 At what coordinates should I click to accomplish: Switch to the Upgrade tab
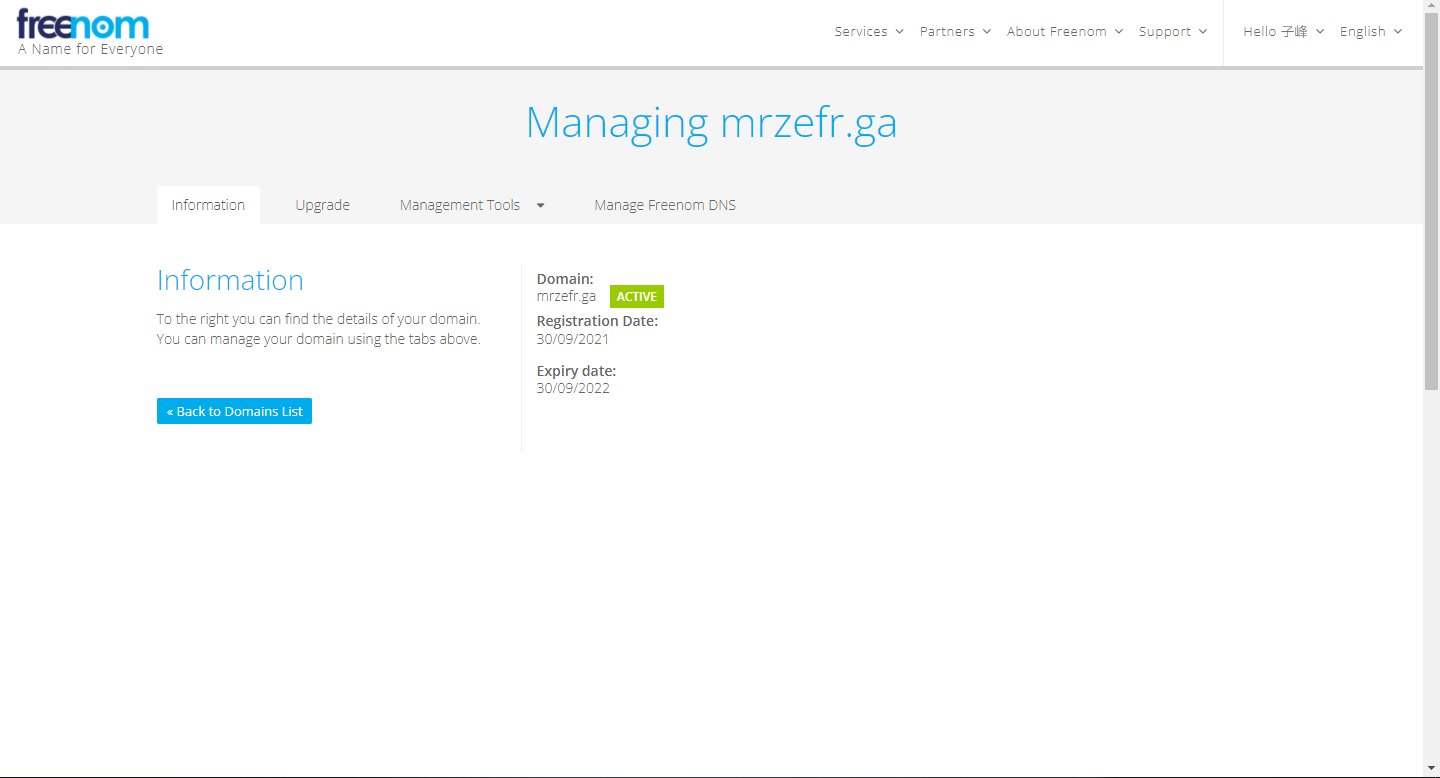pyautogui.click(x=322, y=205)
